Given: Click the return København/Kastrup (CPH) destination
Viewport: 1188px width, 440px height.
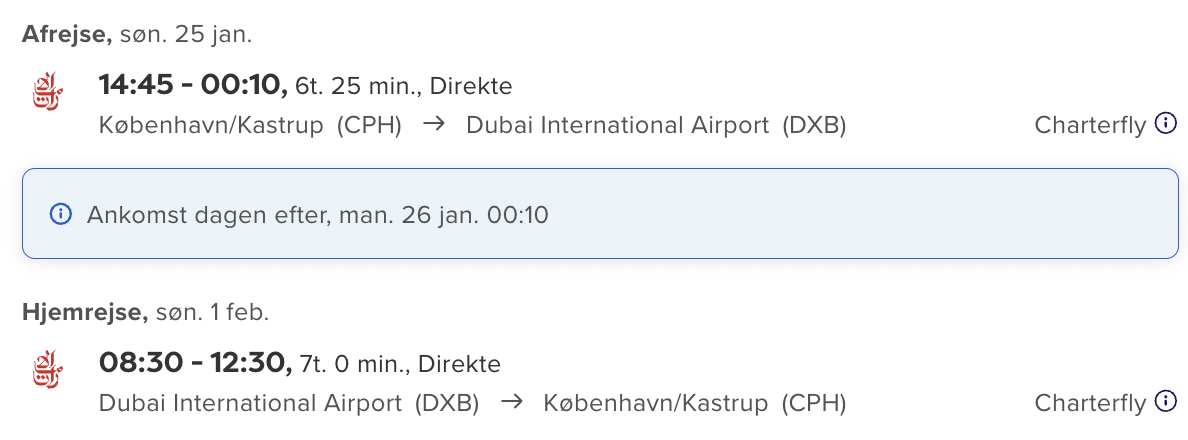Looking at the screenshot, I should coord(695,403).
